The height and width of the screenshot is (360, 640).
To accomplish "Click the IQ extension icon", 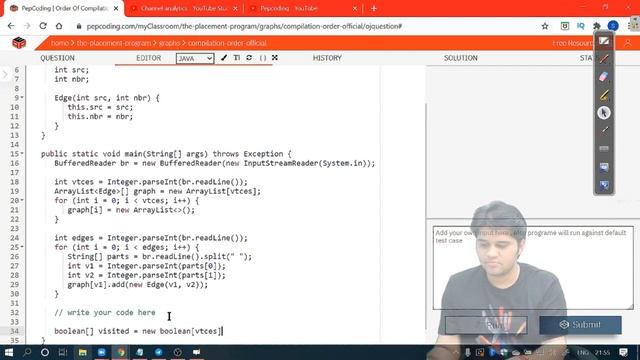I will (580, 26).
